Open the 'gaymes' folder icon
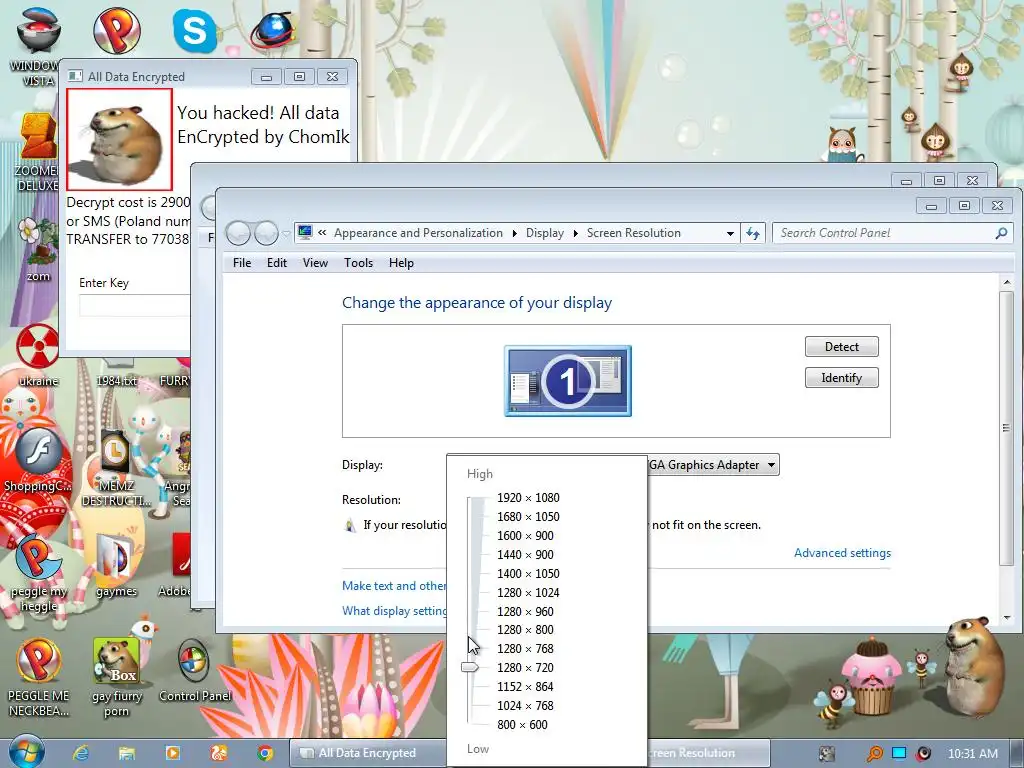 point(116,566)
